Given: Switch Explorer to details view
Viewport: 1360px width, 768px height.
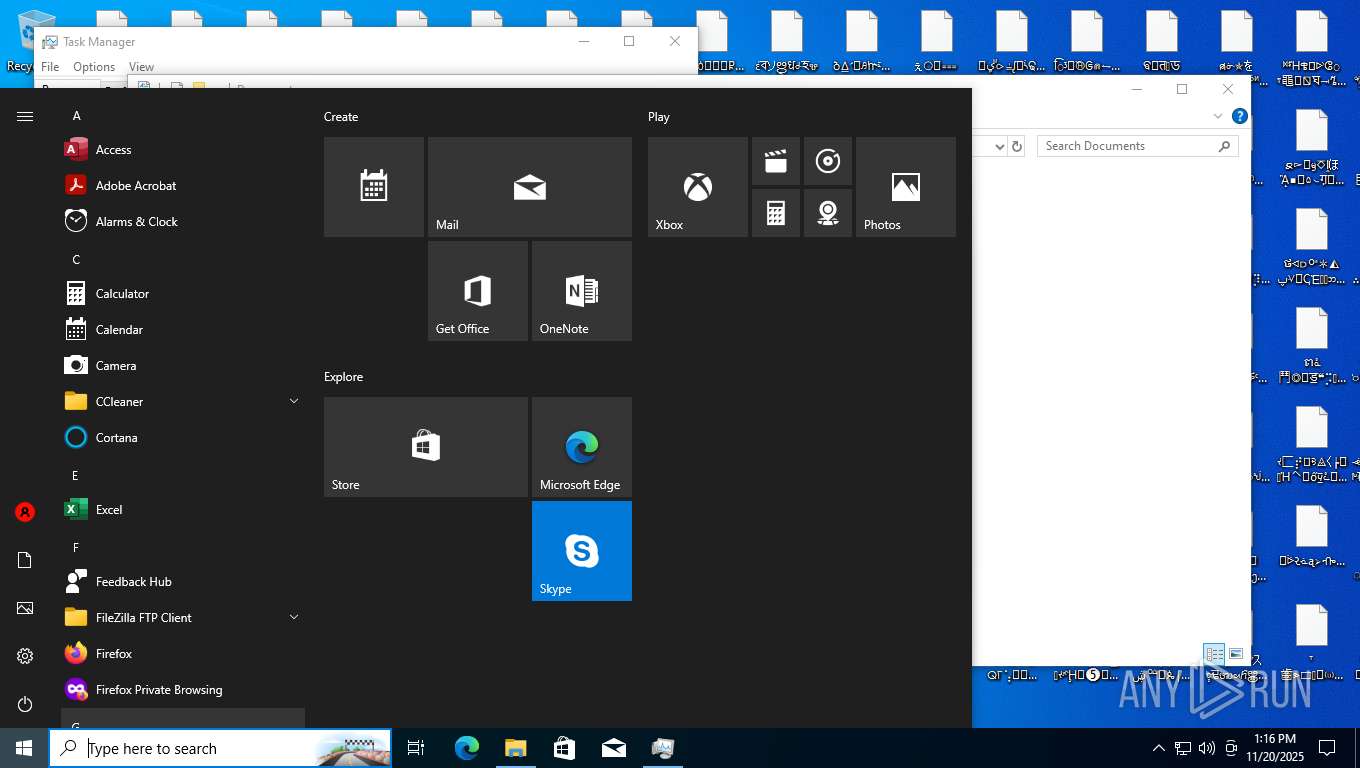Looking at the screenshot, I should [1214, 654].
